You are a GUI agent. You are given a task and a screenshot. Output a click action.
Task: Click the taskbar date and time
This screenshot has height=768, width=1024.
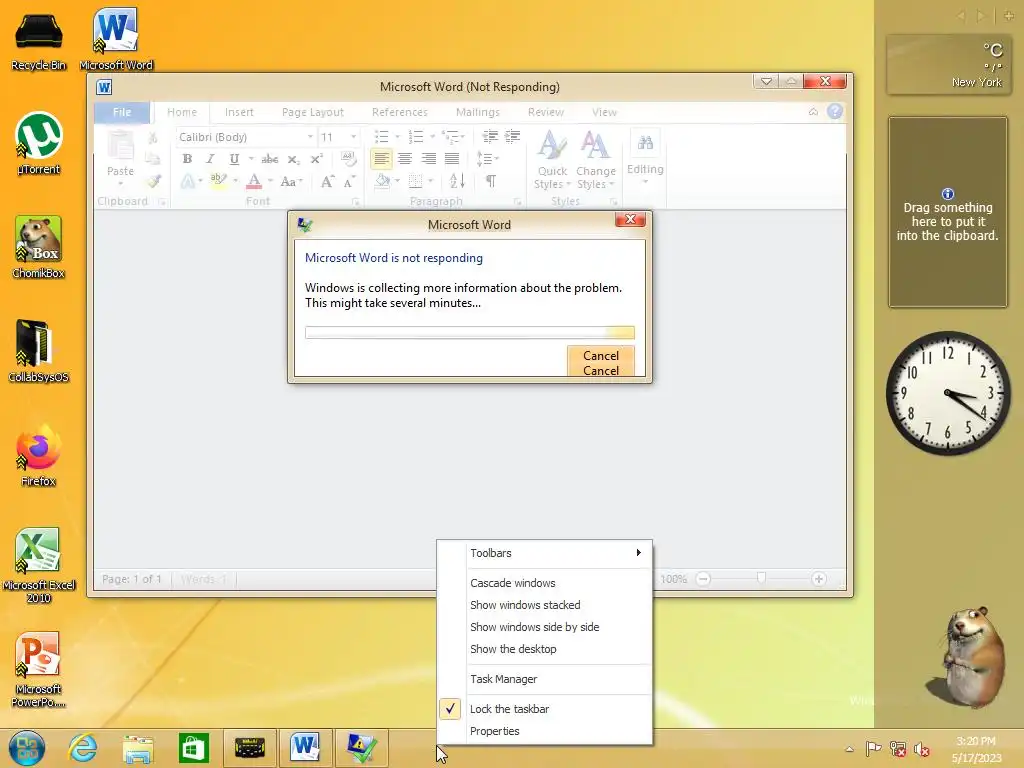(x=976, y=749)
